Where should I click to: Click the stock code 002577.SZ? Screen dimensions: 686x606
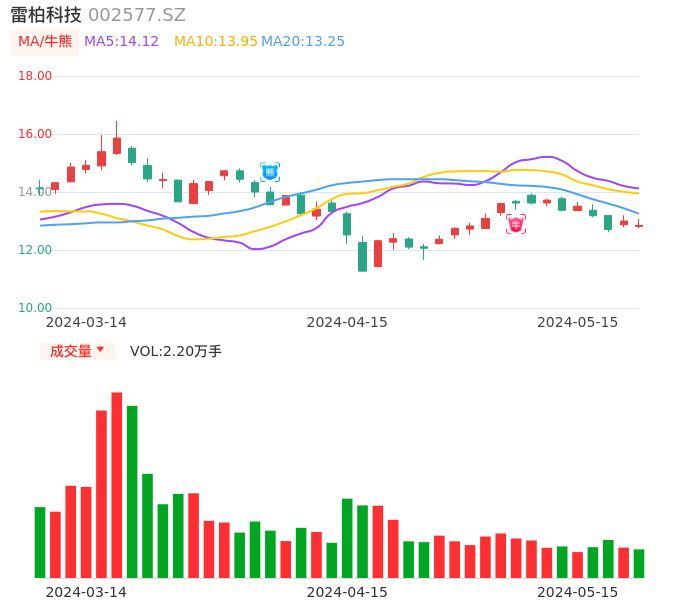137,15
